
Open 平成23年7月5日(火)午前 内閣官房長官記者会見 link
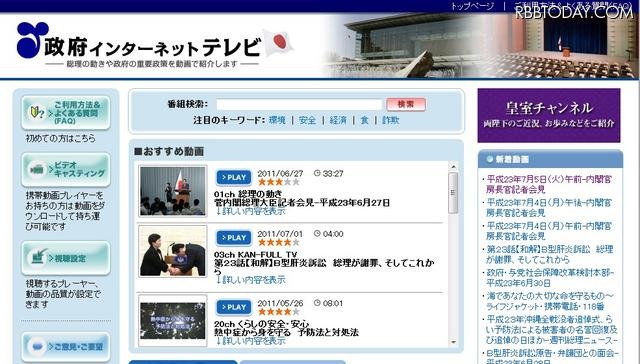tap(549, 184)
